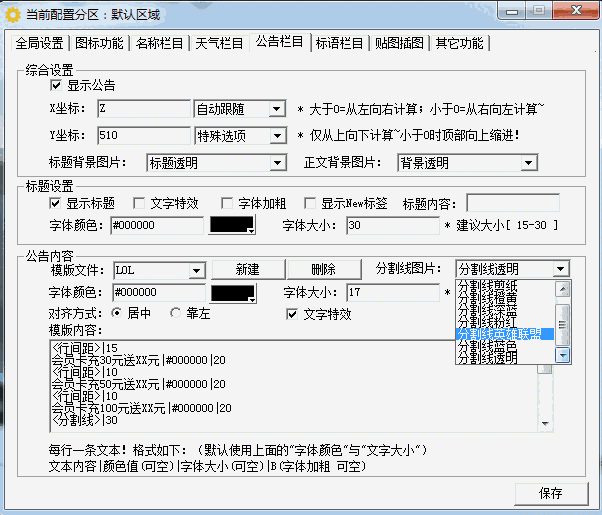
Task: Enable 文字特效 in the title settings
Action: (139, 203)
